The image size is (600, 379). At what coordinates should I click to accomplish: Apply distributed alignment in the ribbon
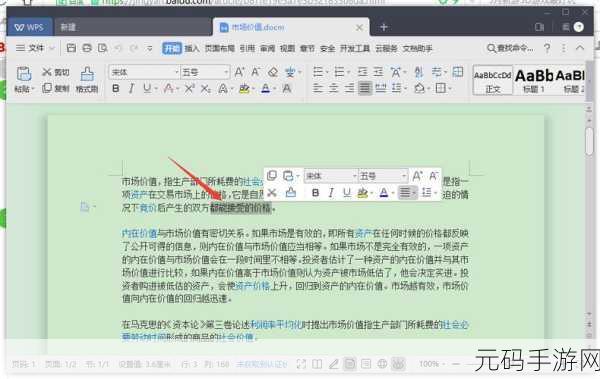point(380,88)
